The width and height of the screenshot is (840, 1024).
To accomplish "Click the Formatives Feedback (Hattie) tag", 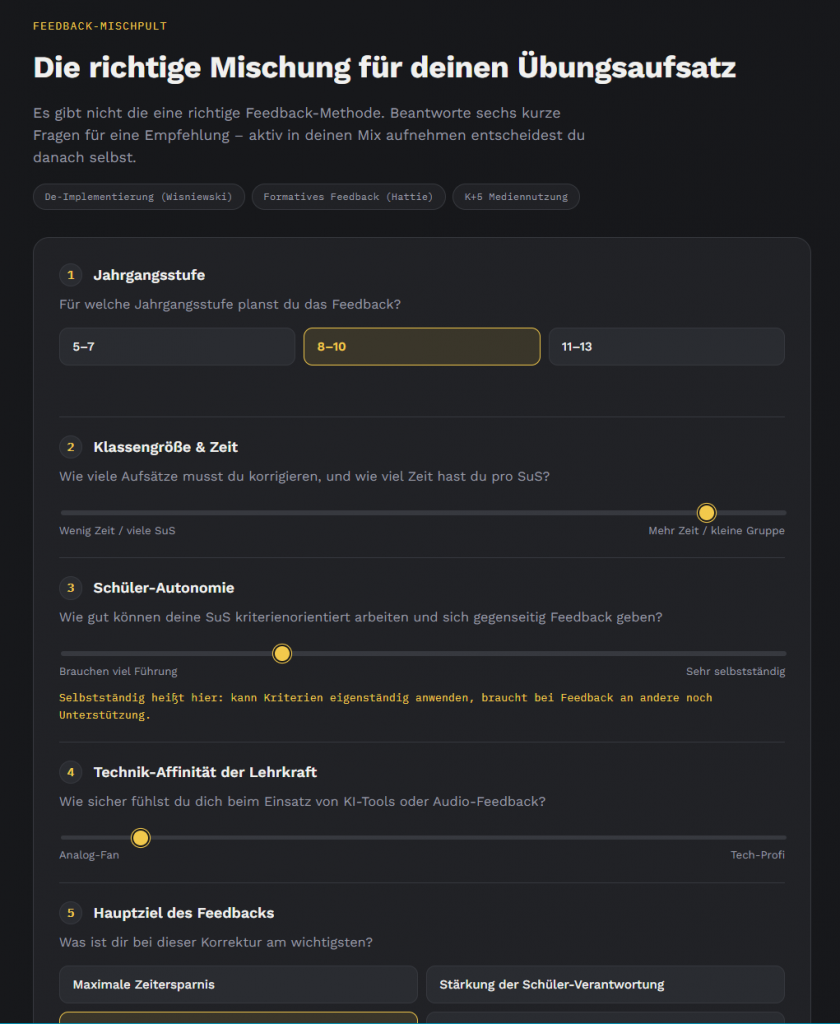I will (349, 197).
